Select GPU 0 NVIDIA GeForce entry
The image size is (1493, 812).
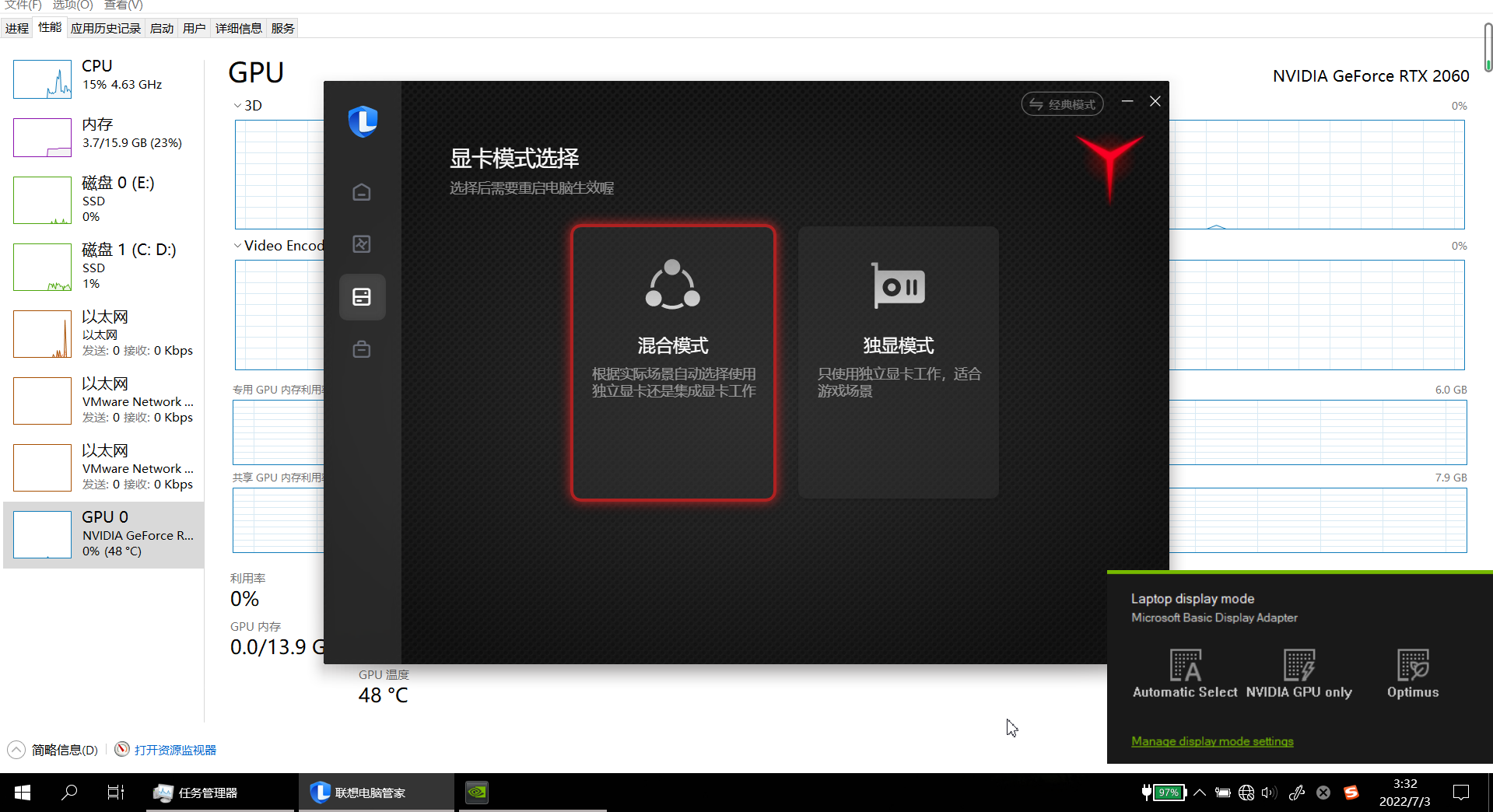pos(104,534)
